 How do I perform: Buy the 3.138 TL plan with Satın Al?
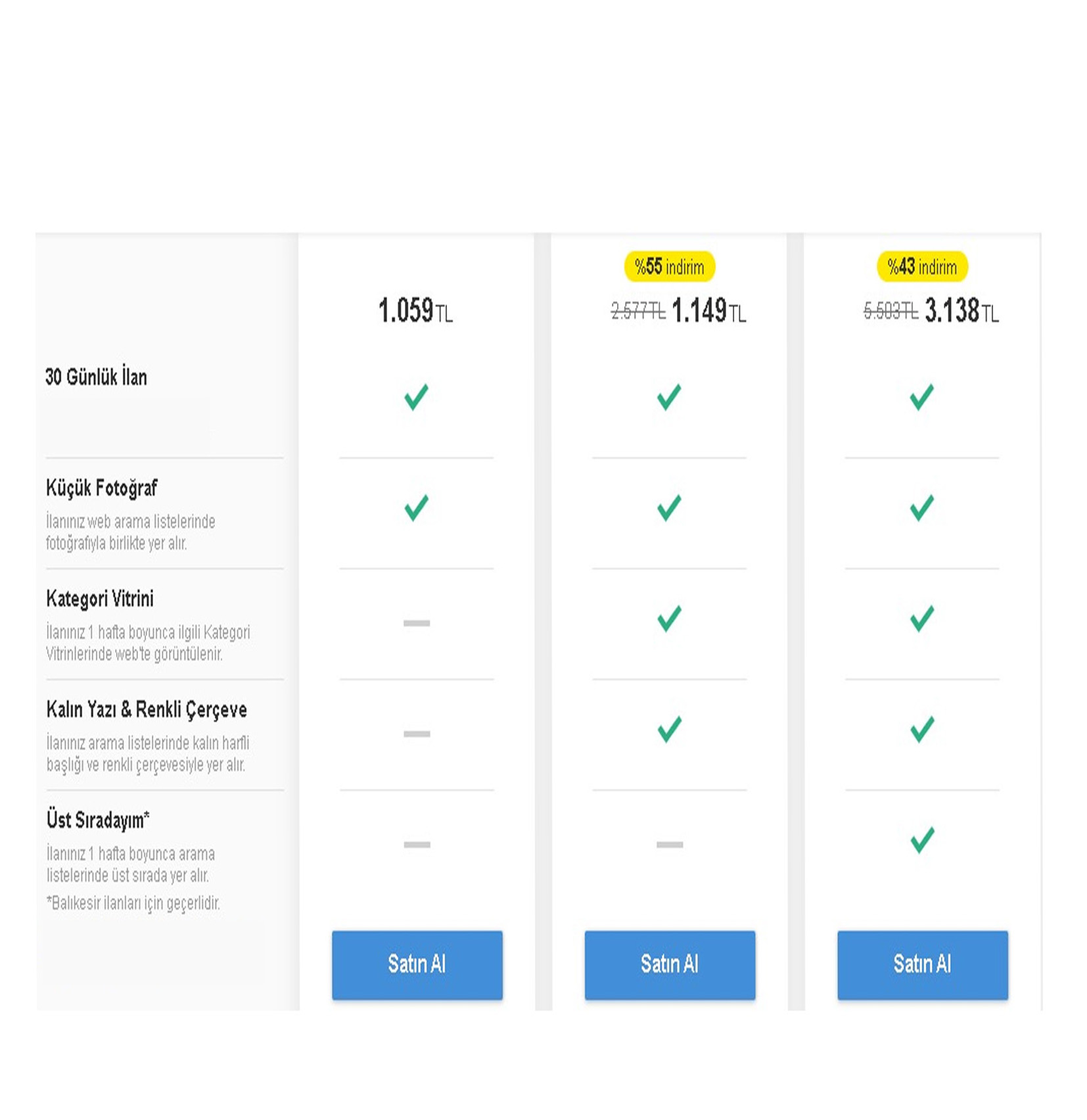(921, 964)
